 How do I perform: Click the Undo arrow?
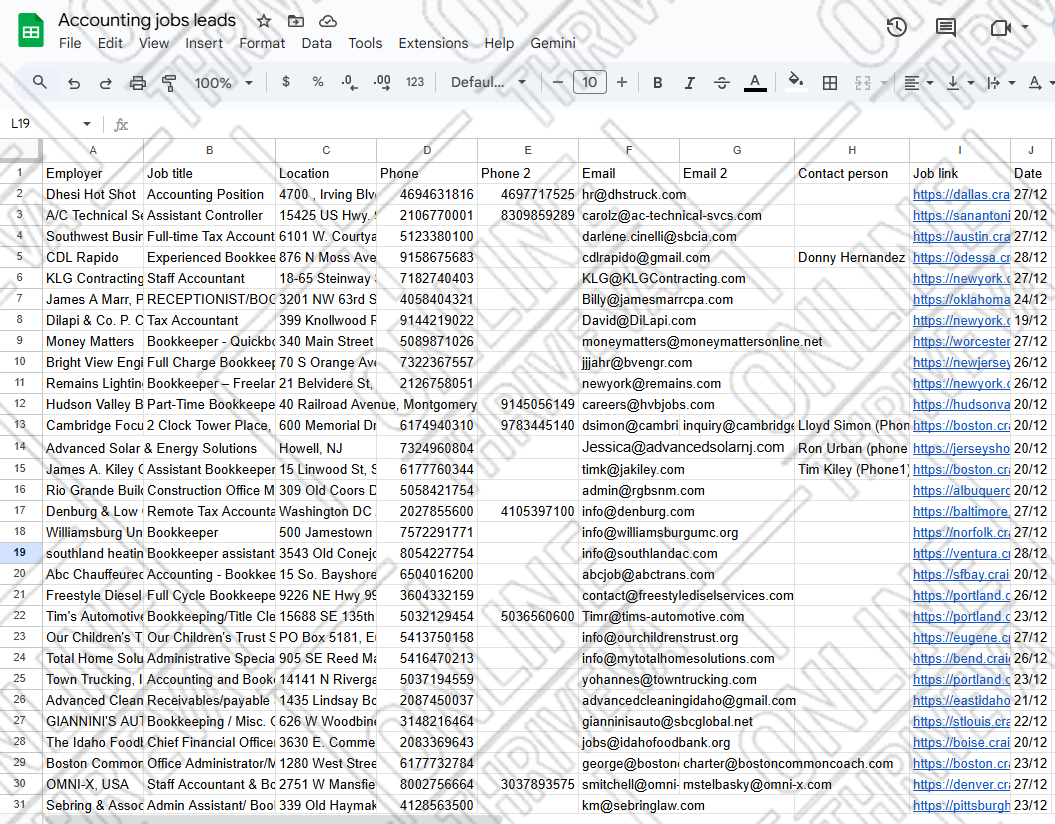tap(73, 83)
